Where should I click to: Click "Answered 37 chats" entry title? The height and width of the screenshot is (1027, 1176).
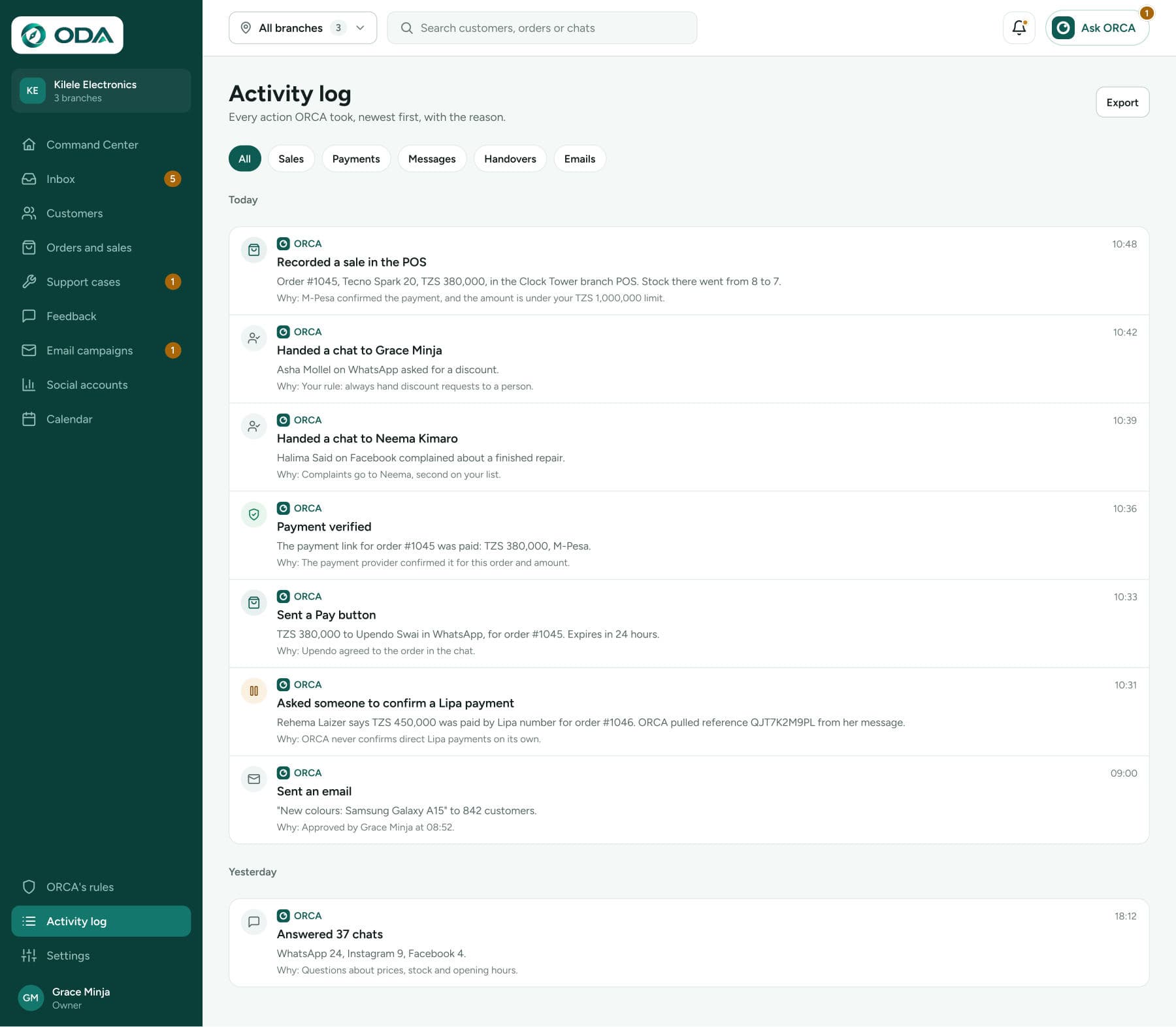330,934
